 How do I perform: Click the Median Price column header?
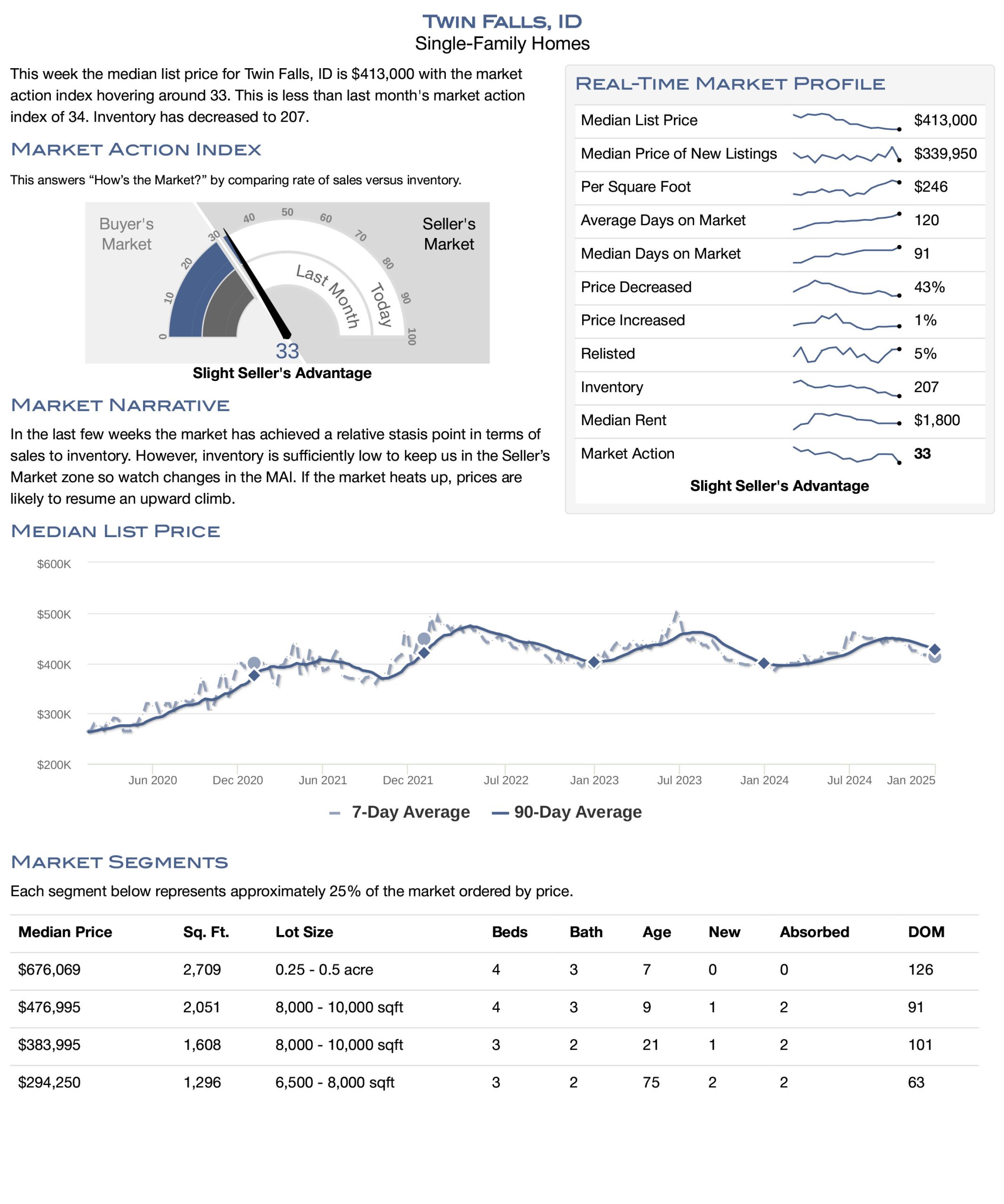[x=65, y=932]
